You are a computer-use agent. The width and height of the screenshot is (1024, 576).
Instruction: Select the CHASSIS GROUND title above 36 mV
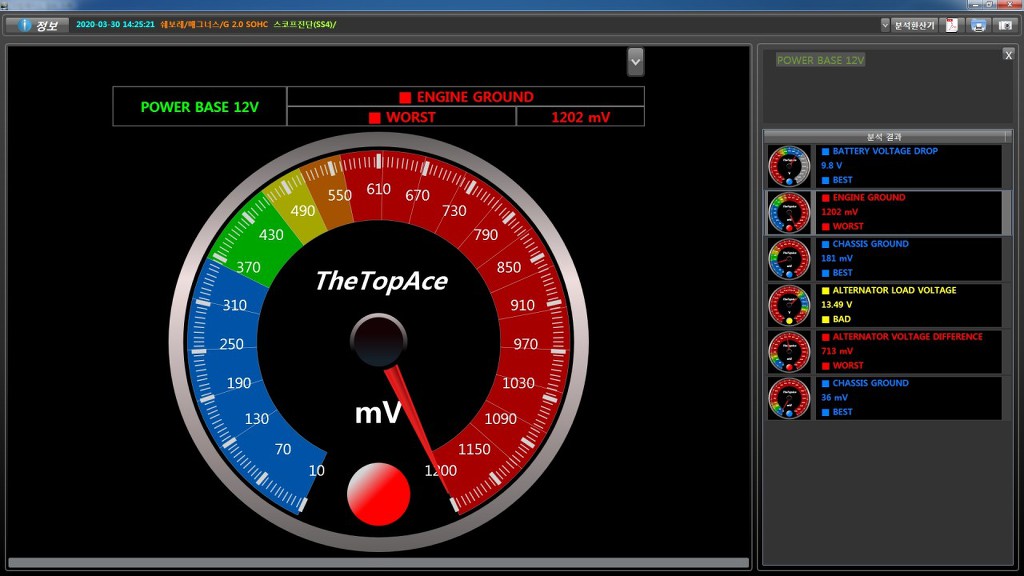click(871, 383)
